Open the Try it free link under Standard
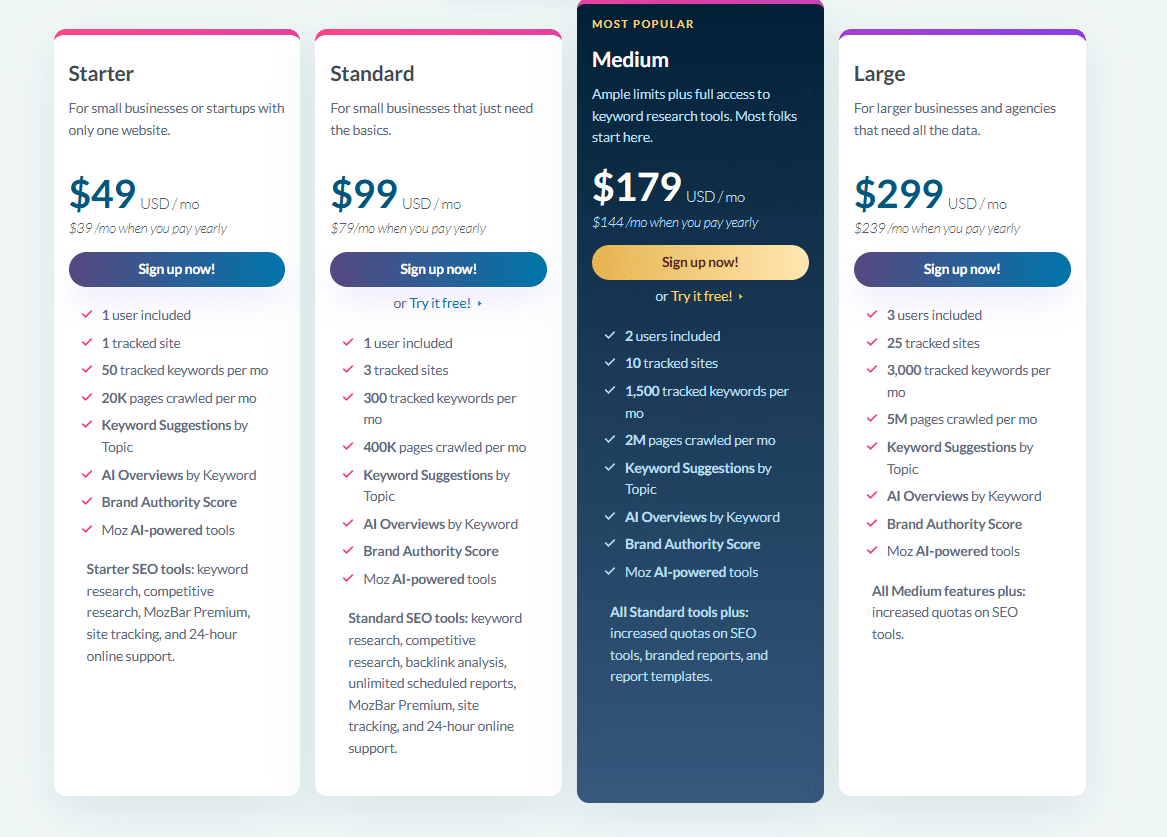Viewport: 1167px width, 837px height. pos(440,303)
